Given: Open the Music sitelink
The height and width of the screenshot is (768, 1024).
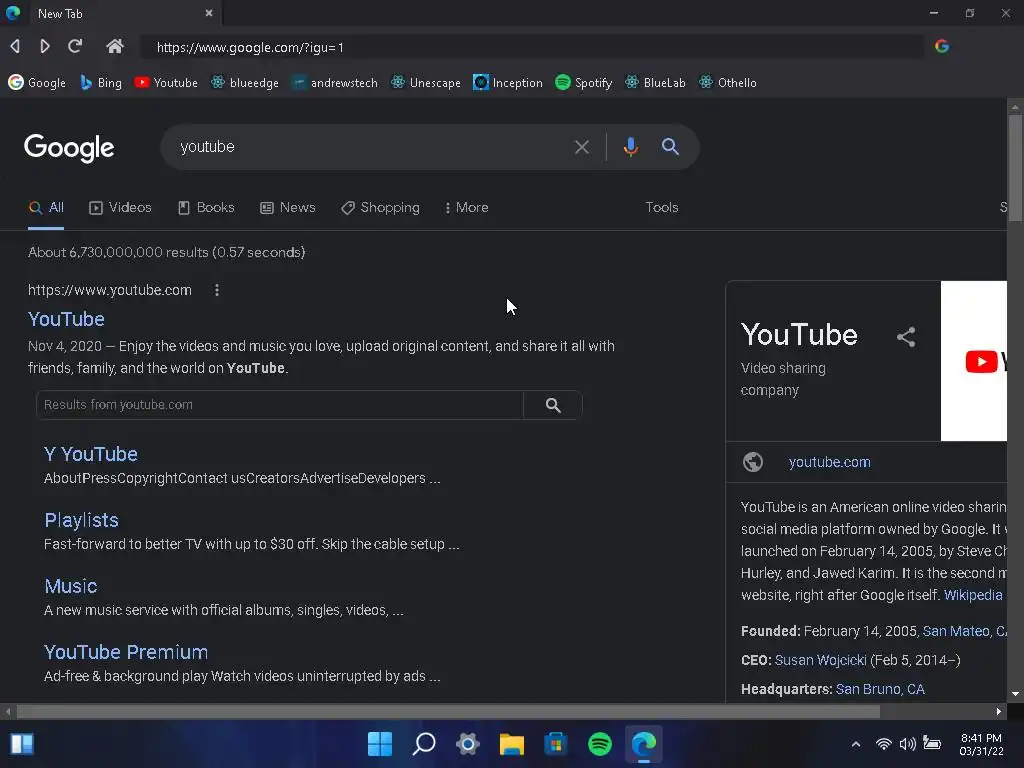Looking at the screenshot, I should pos(71,586).
